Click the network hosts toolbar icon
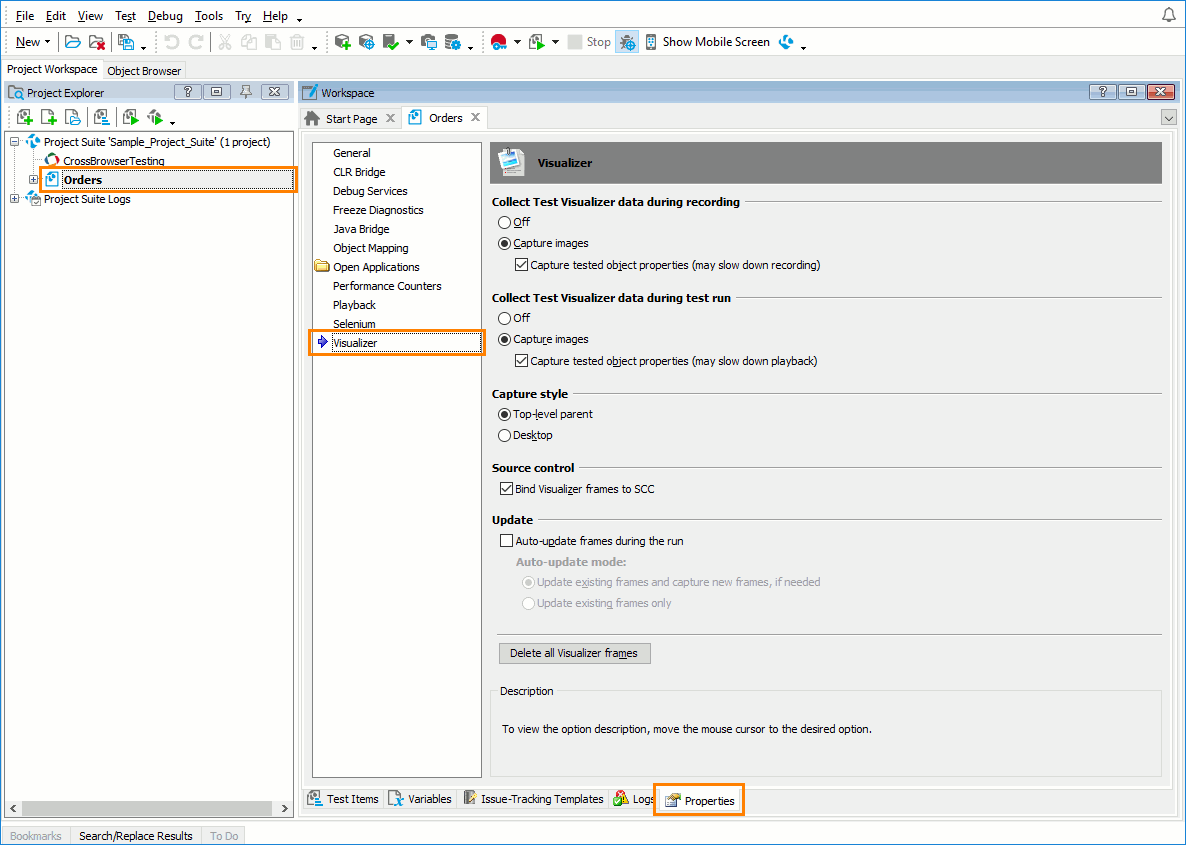This screenshot has width=1186, height=845. (x=429, y=42)
